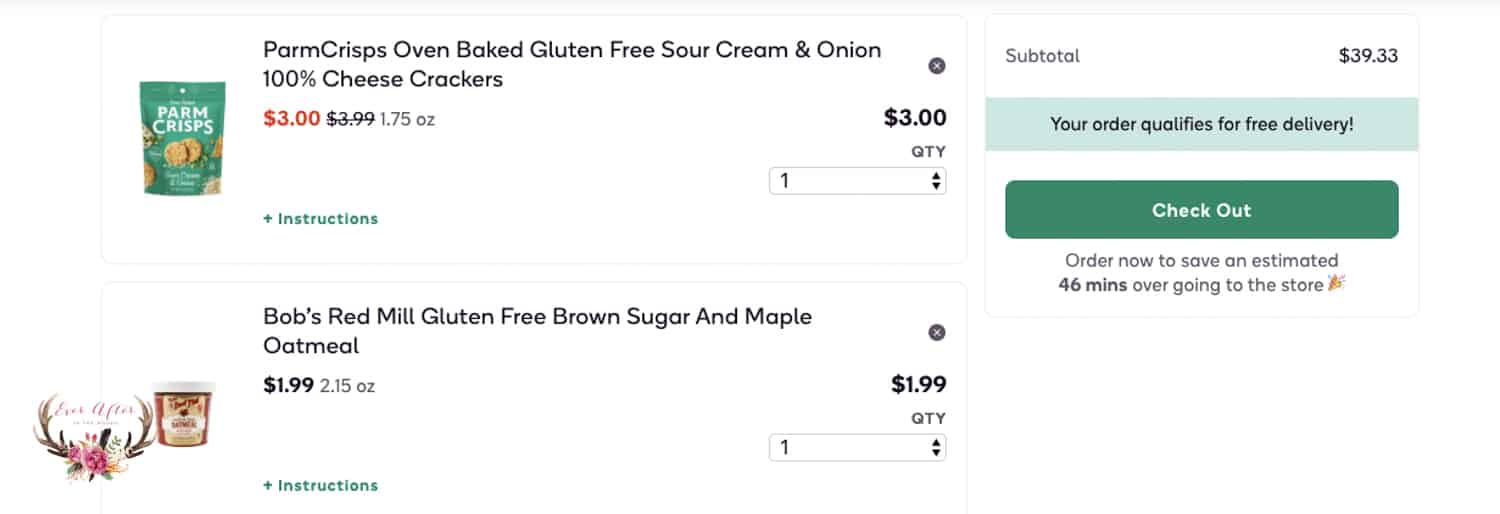This screenshot has width=1500, height=514.
Task: Remove Bob's Red Mill oatmeal from cart
Action: [936, 333]
